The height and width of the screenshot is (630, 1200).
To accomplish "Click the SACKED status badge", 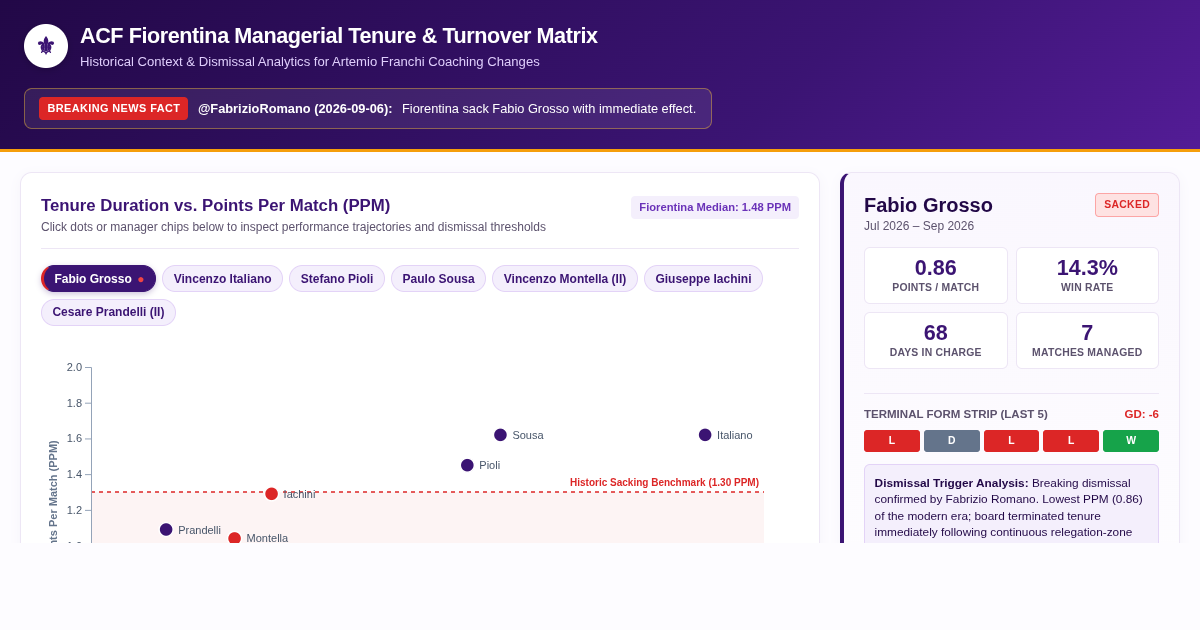I will tap(1127, 205).
